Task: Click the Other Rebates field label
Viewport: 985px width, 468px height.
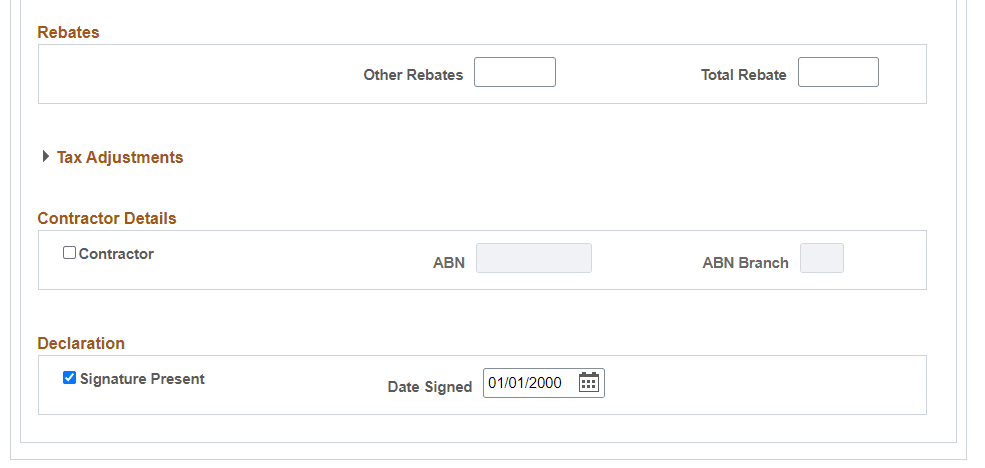Action: coord(413,75)
